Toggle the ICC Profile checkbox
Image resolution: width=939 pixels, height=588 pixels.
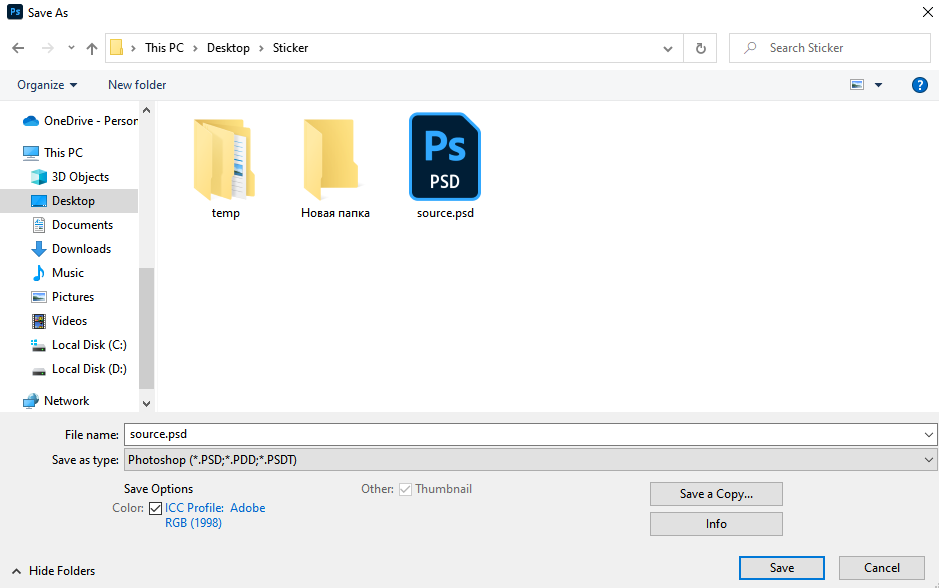tap(156, 508)
